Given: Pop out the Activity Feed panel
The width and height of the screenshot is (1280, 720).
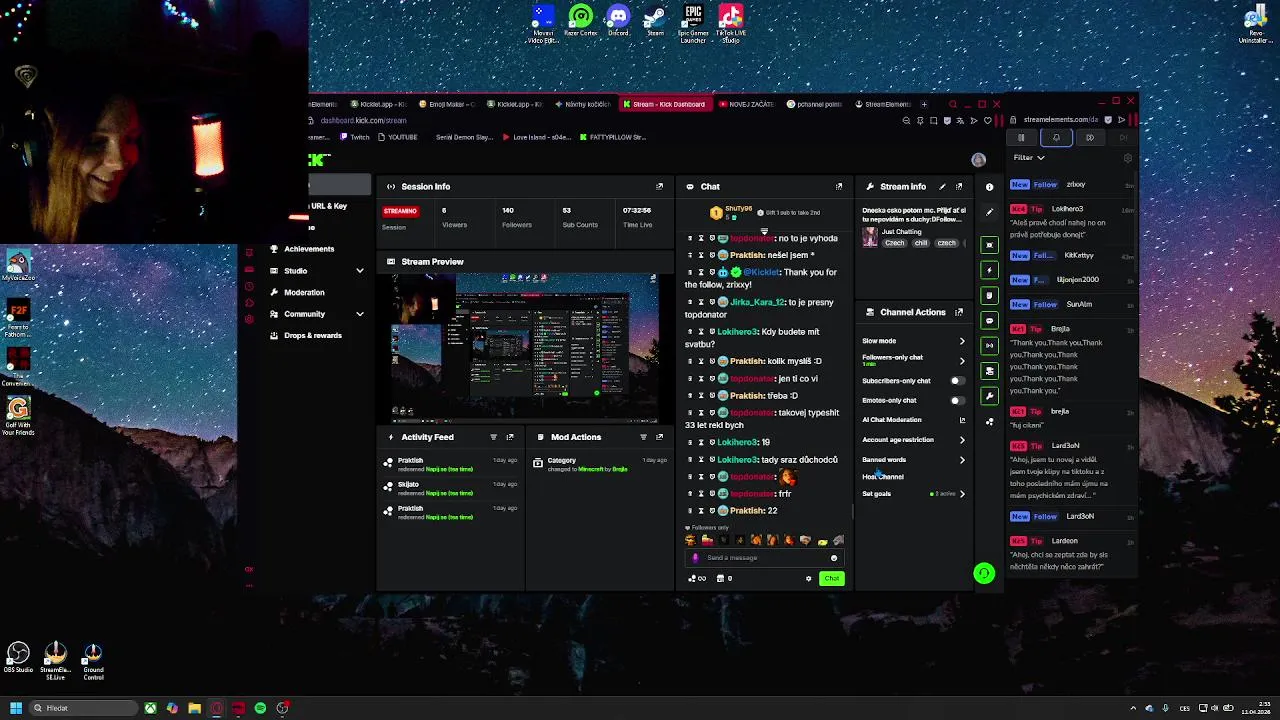Looking at the screenshot, I should [510, 437].
